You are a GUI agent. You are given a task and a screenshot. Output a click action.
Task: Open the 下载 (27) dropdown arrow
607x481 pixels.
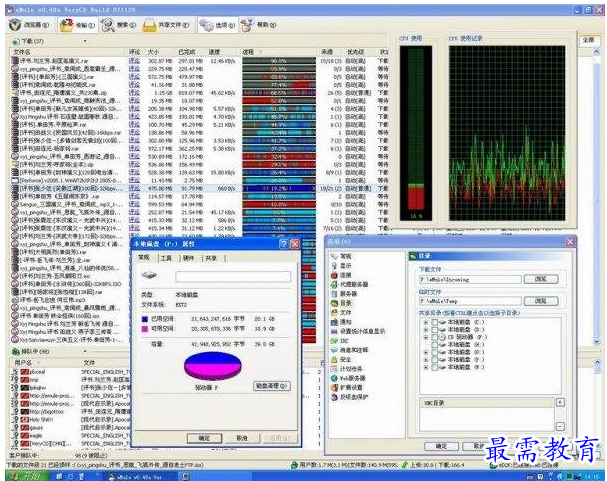pos(85,41)
